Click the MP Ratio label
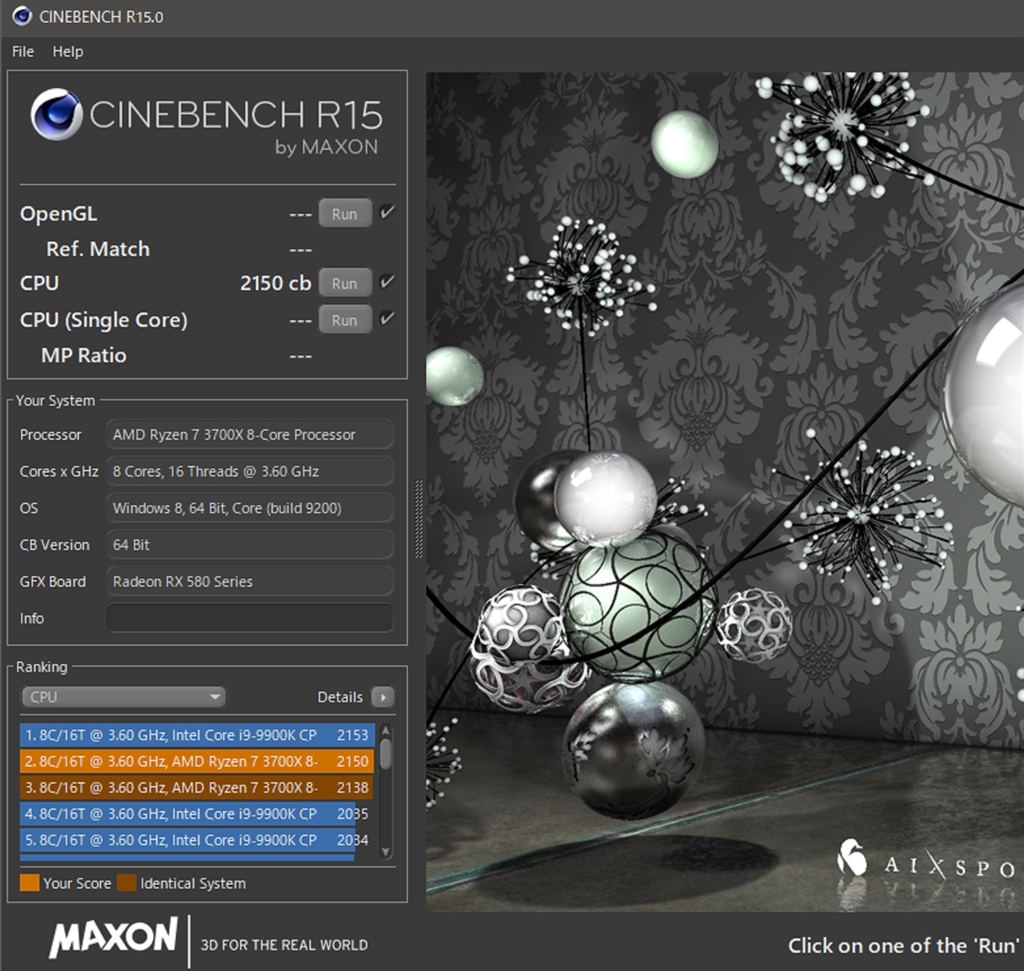The height and width of the screenshot is (971, 1024). click(x=84, y=355)
